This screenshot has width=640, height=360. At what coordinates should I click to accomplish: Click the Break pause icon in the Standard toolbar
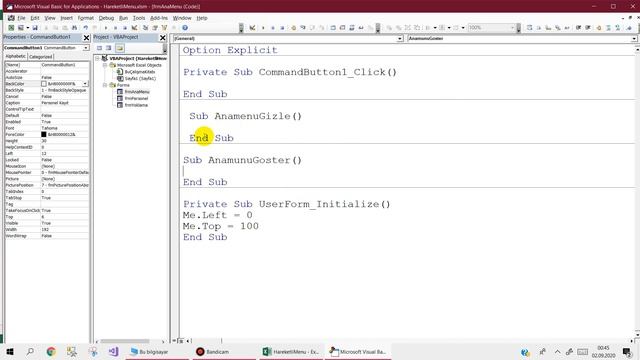click(x=115, y=28)
